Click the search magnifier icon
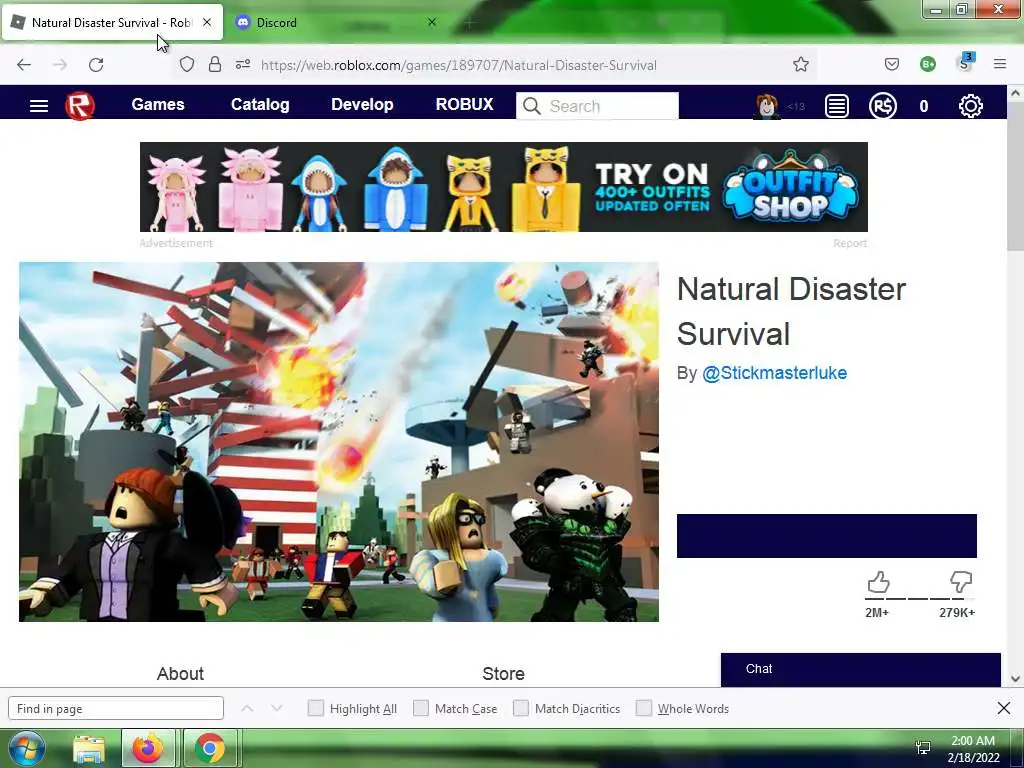1024x768 pixels. [x=532, y=106]
